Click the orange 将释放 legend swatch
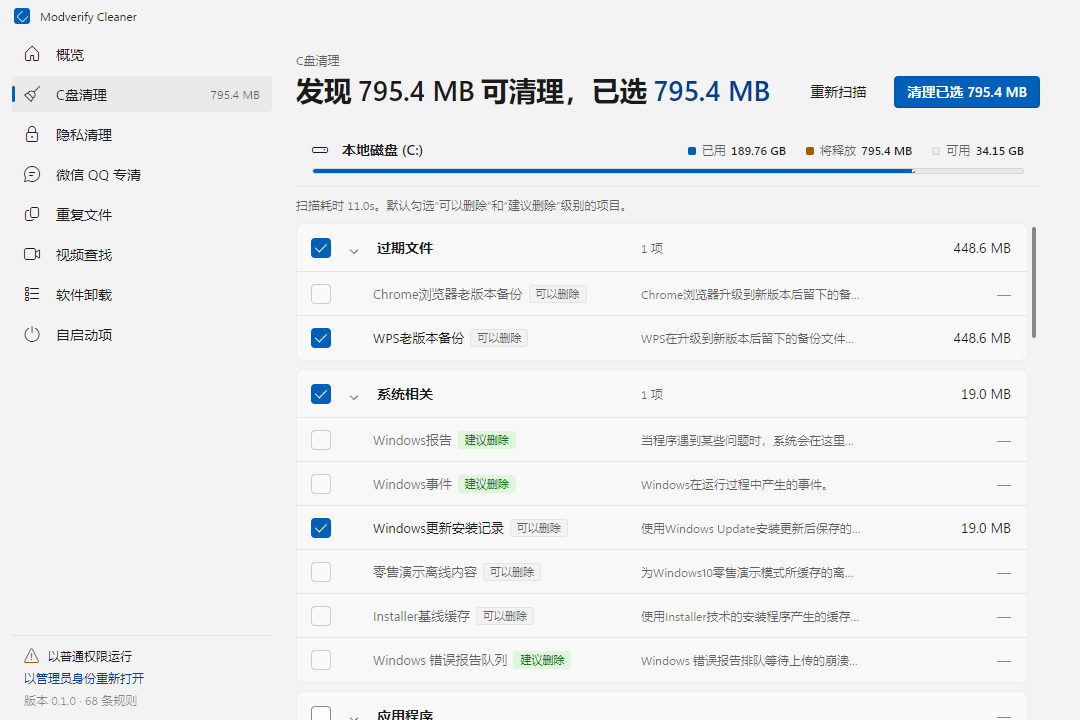This screenshot has width=1080, height=720. [x=810, y=151]
